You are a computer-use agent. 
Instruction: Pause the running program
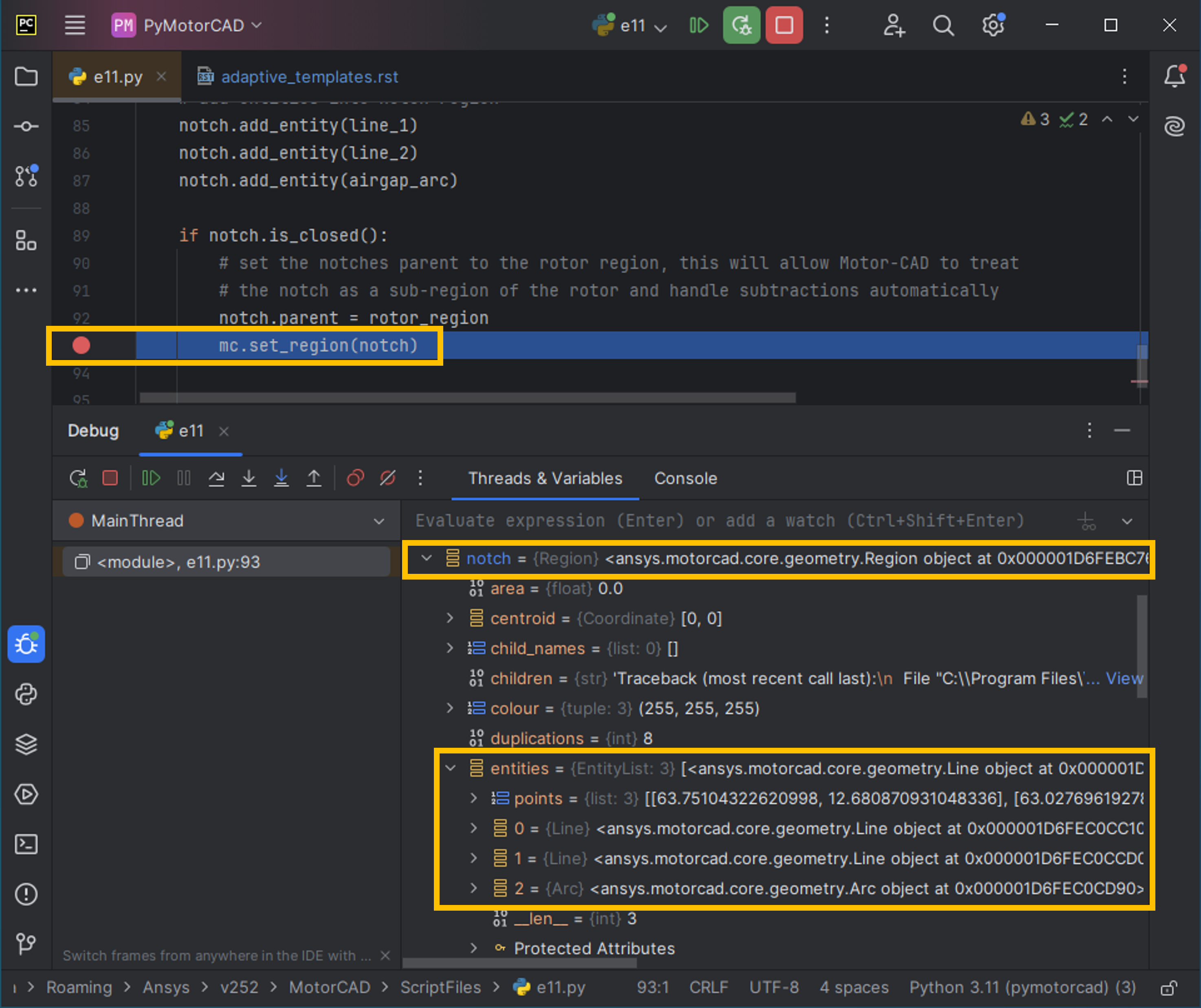tap(184, 478)
